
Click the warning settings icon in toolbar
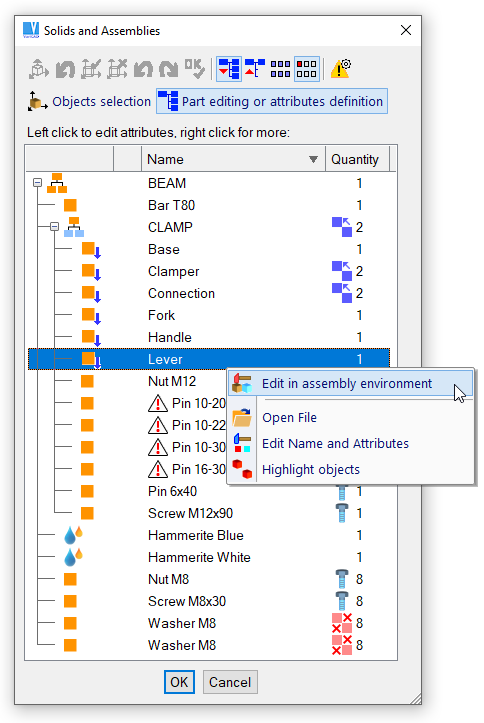(x=341, y=69)
